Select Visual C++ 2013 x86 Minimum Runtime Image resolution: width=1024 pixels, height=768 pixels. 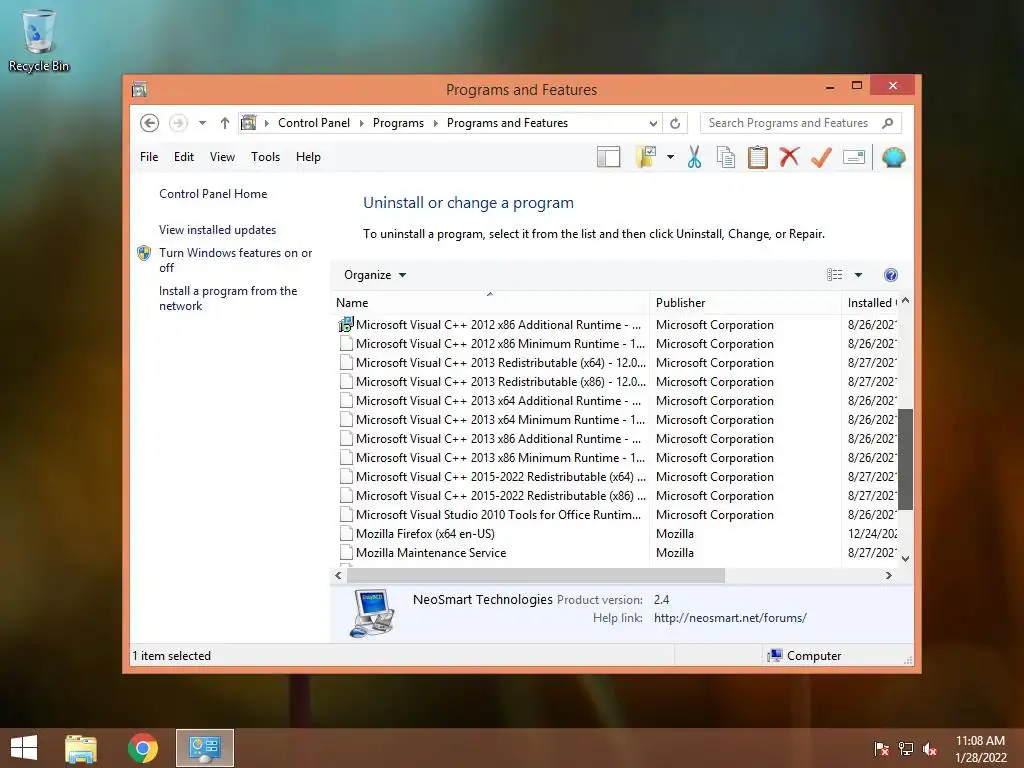pos(490,458)
